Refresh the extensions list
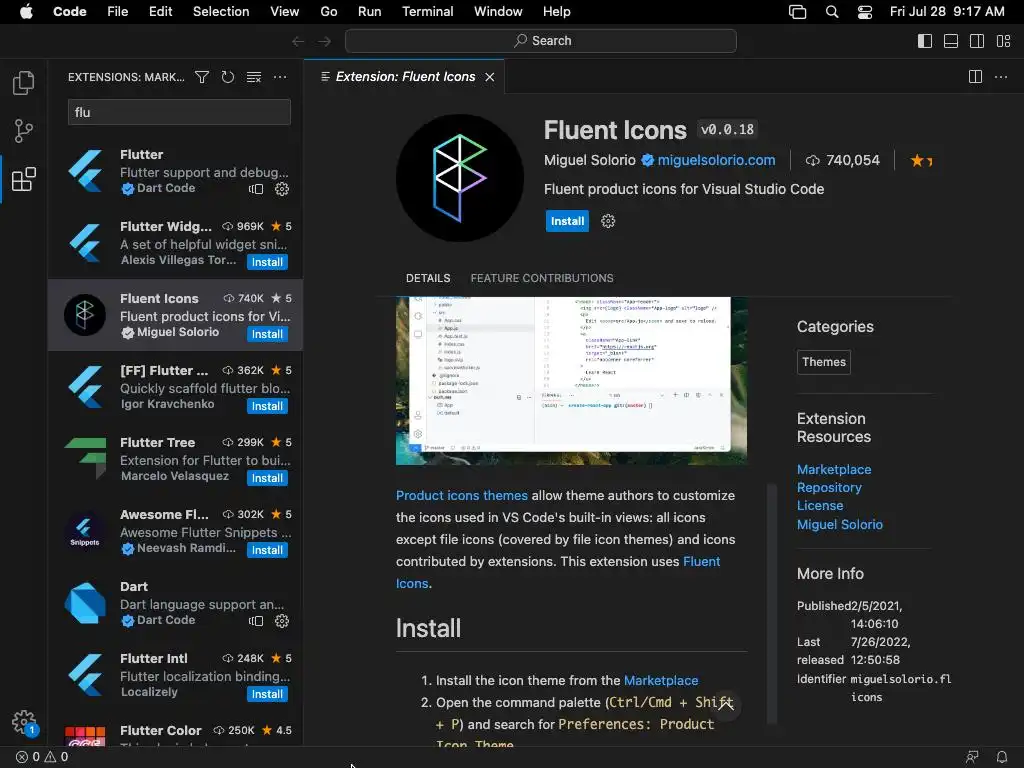This screenshot has height=768, width=1024. (227, 77)
